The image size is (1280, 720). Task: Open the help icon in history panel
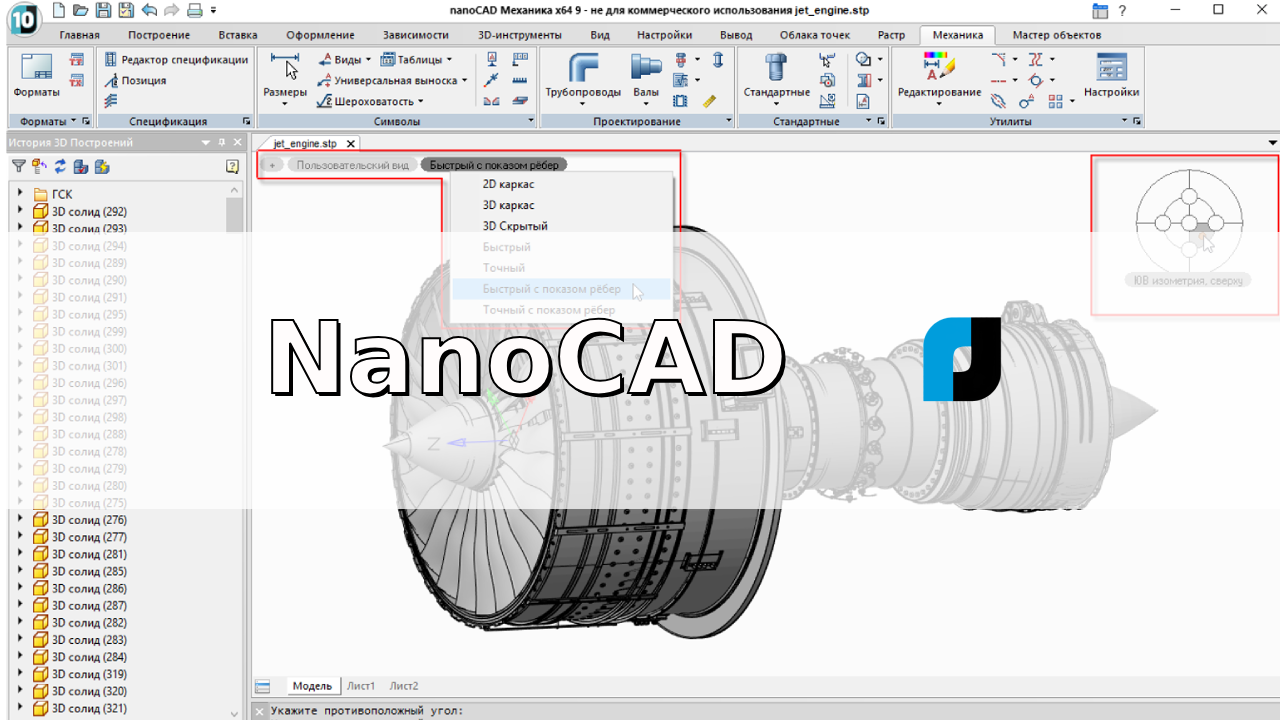(232, 166)
